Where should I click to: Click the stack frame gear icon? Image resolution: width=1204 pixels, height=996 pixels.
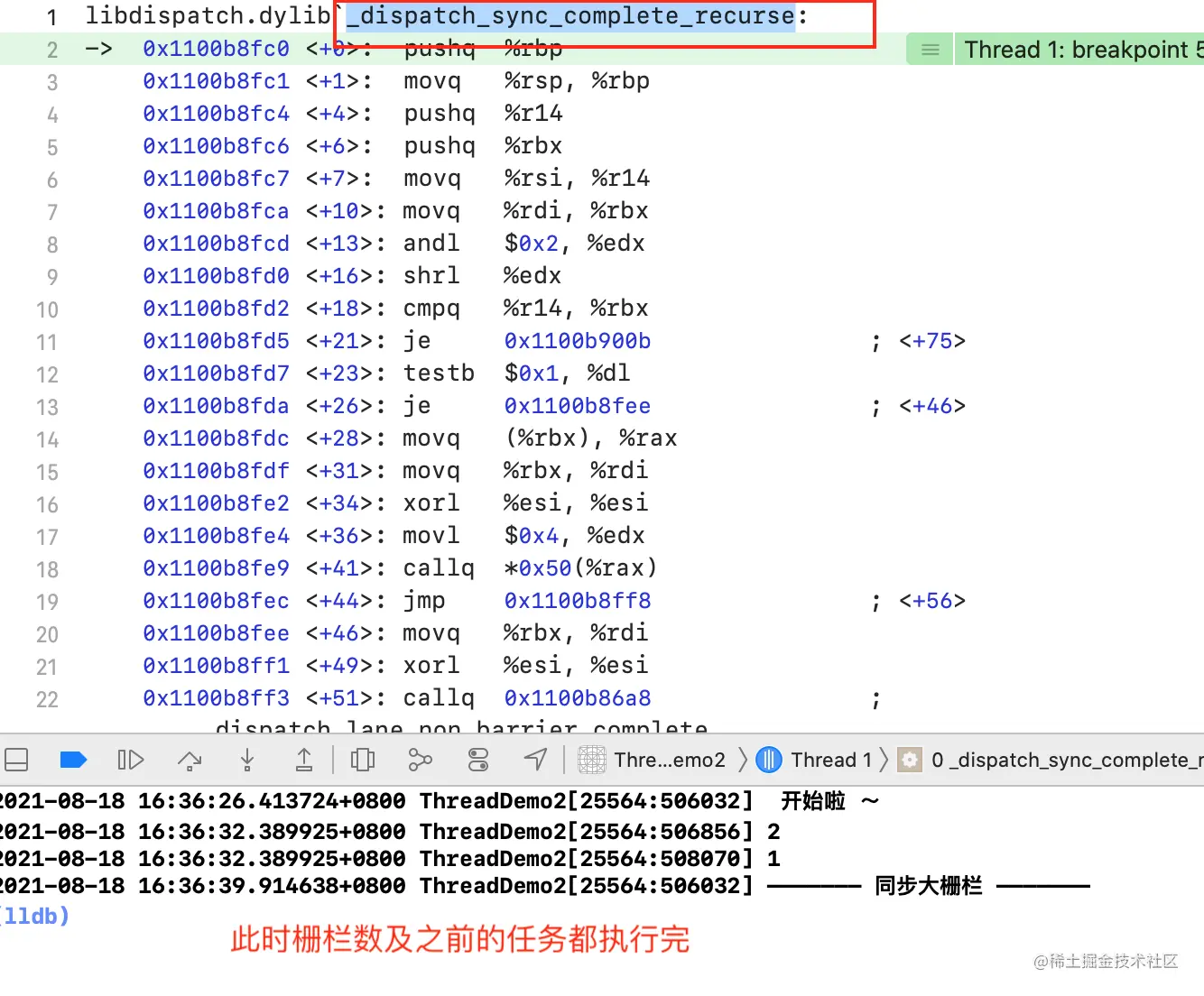point(910,760)
